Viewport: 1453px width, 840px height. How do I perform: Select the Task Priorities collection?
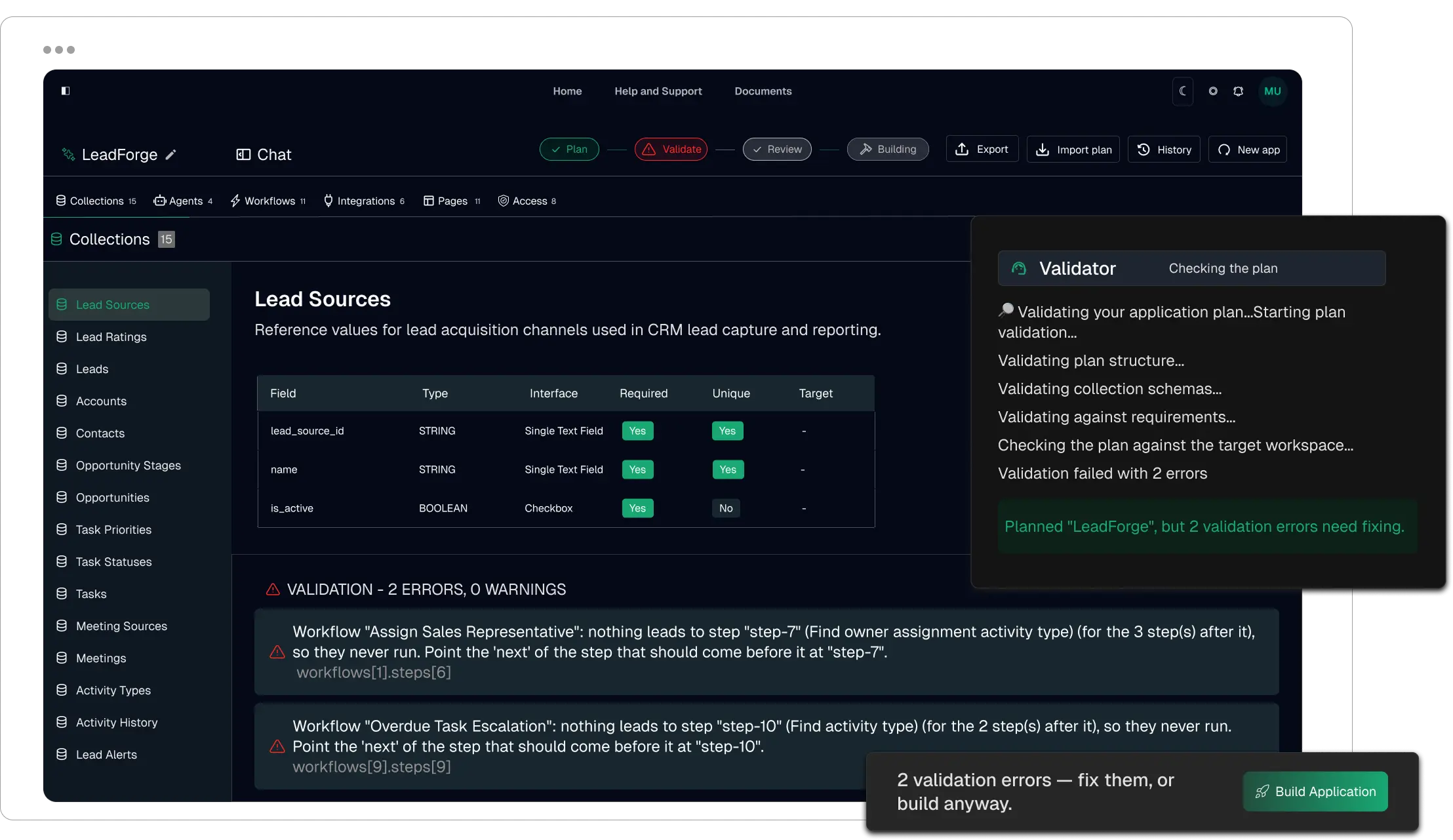coord(129,530)
